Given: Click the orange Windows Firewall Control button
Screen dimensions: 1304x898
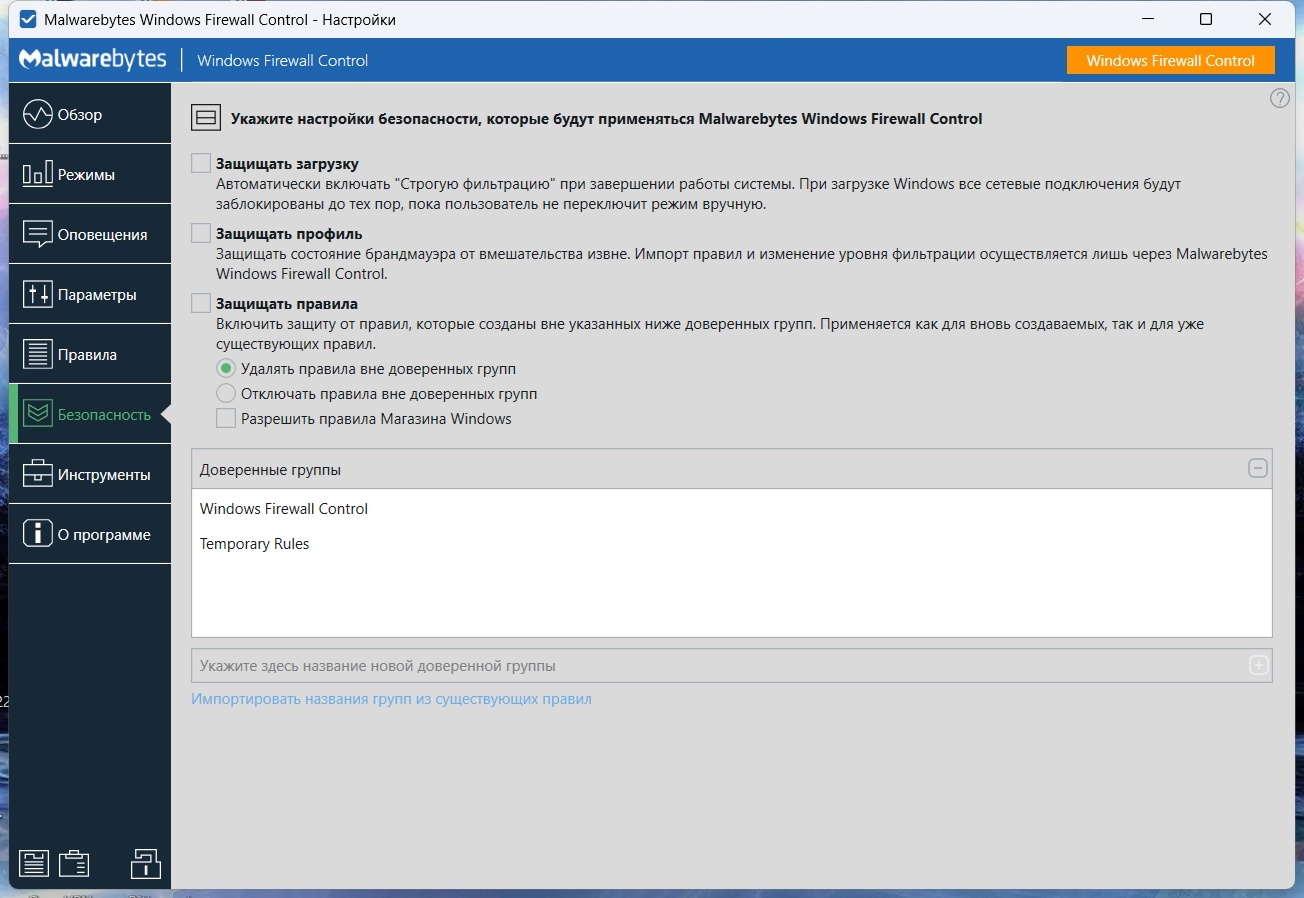Looking at the screenshot, I should (x=1171, y=61).
